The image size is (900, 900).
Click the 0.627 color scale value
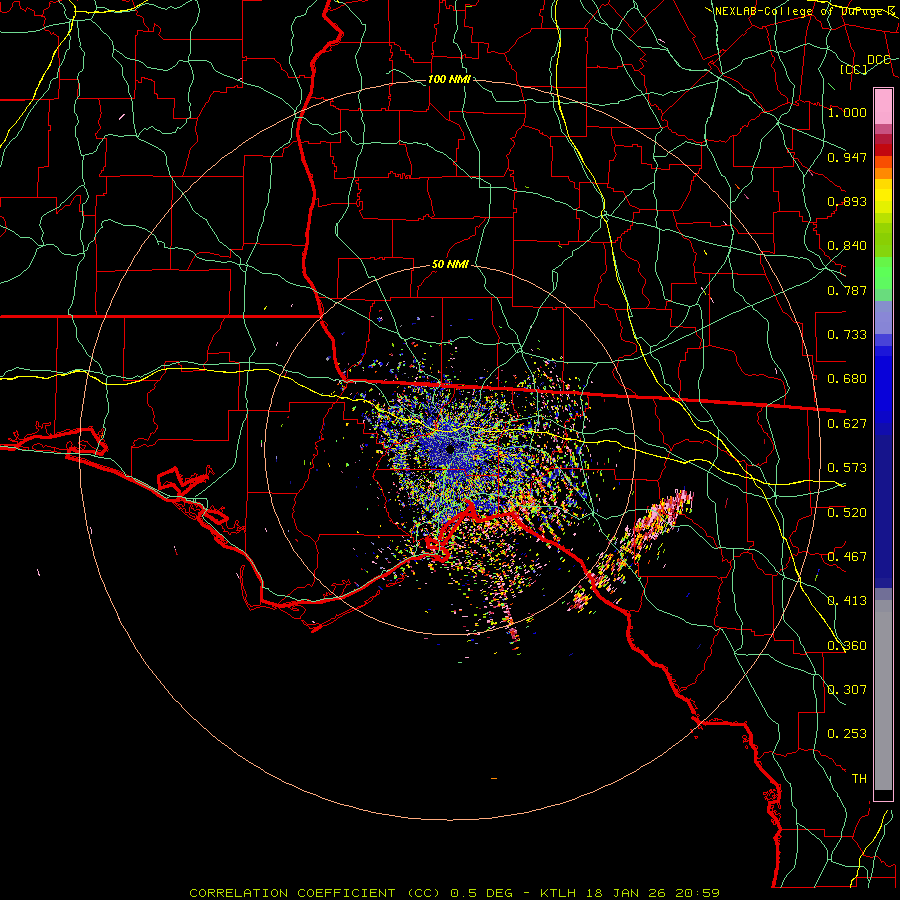[847, 424]
